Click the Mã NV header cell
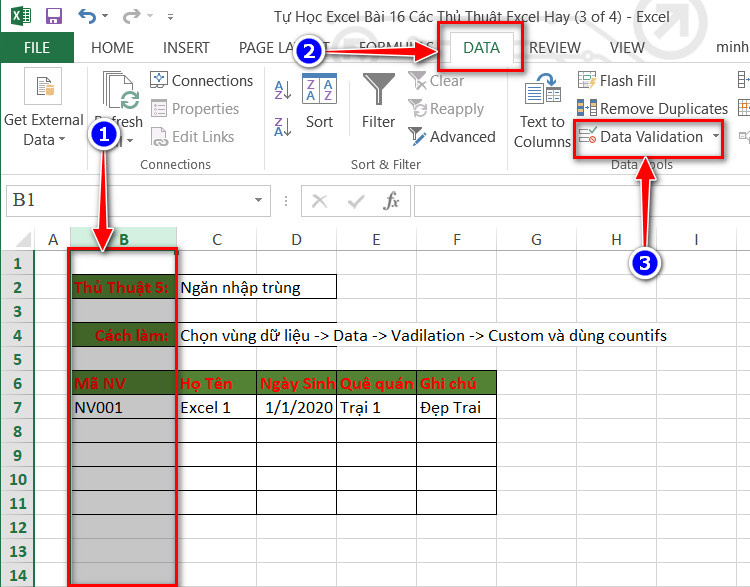The image size is (750, 587). [123, 383]
